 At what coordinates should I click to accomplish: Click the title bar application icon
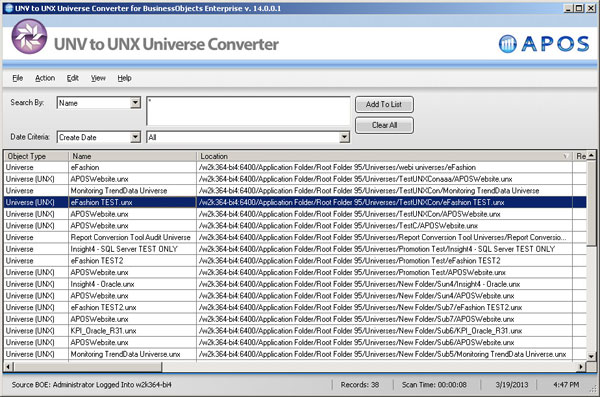pos(9,8)
